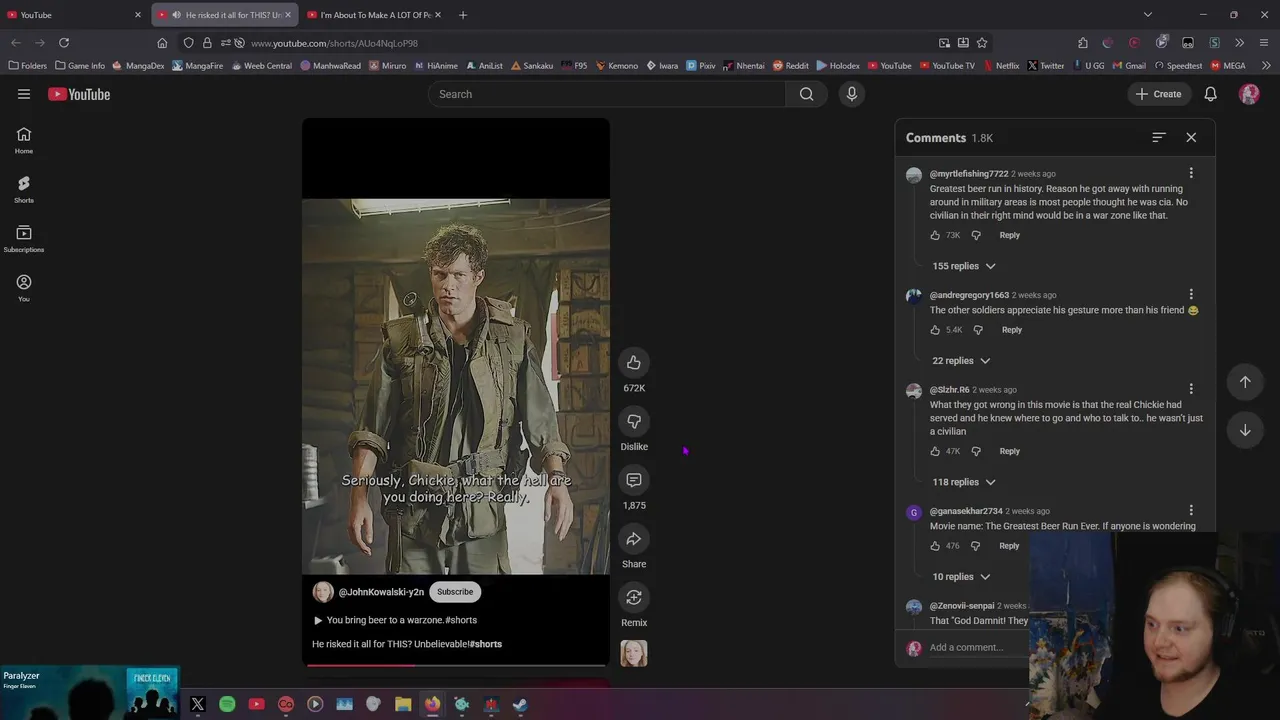Expand 10 replies
This screenshot has width=1280, height=720.
961,576
